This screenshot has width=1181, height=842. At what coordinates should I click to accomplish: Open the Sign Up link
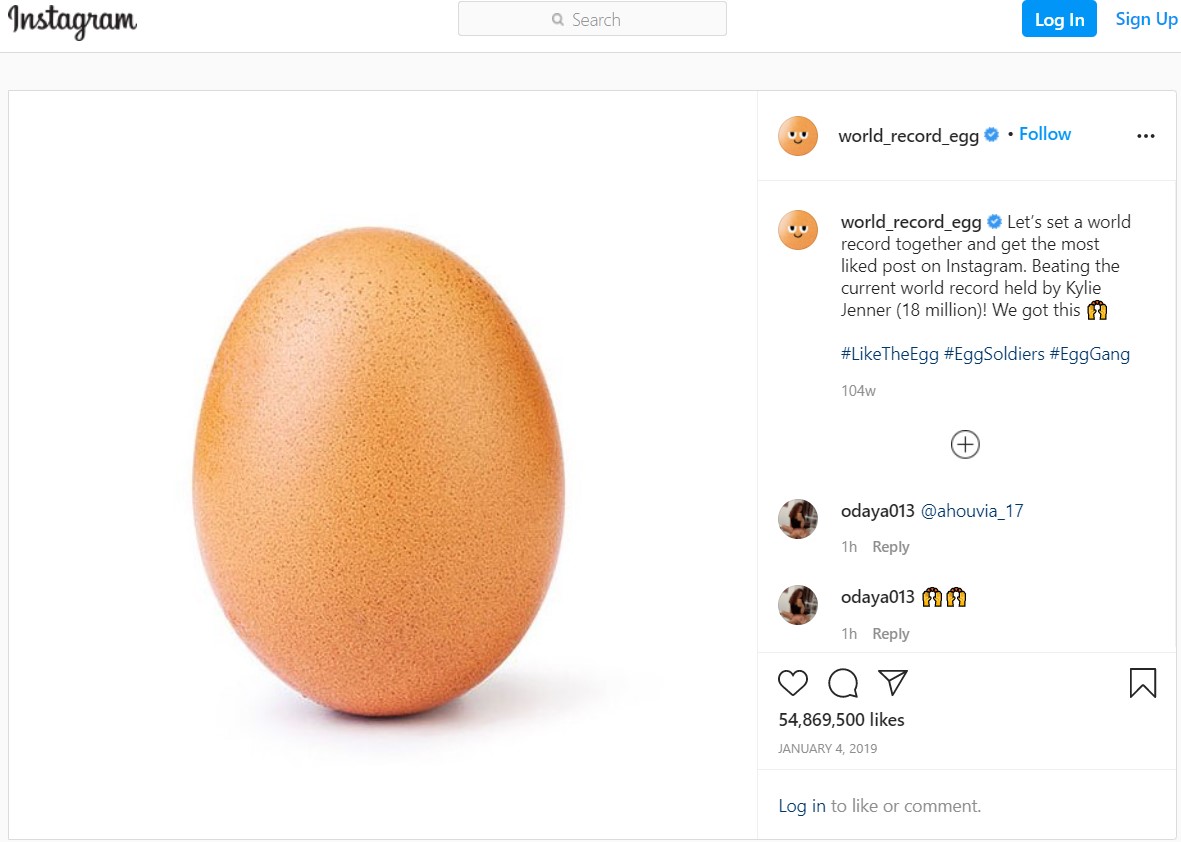pyautogui.click(x=1146, y=19)
